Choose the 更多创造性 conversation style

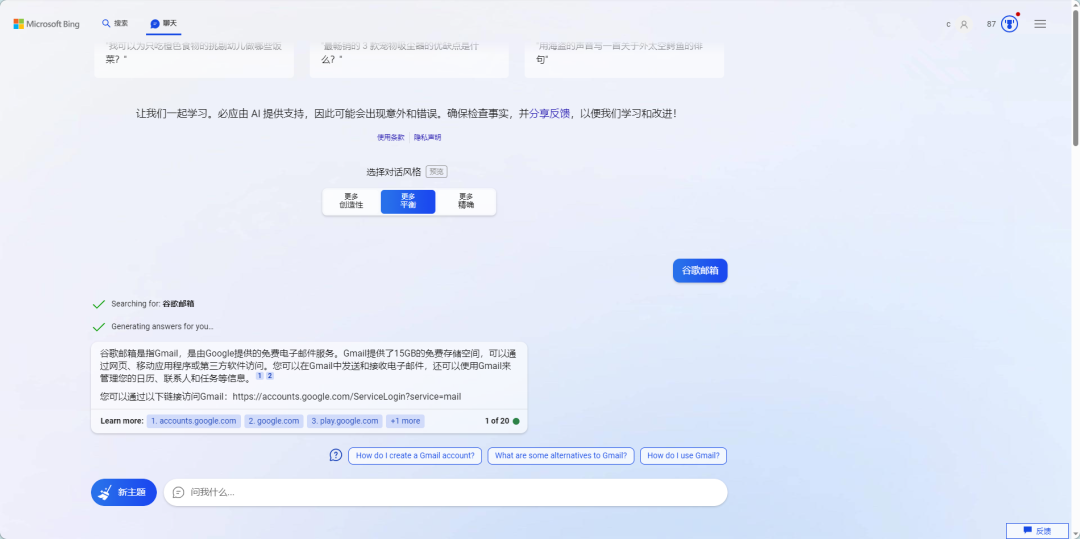351,201
